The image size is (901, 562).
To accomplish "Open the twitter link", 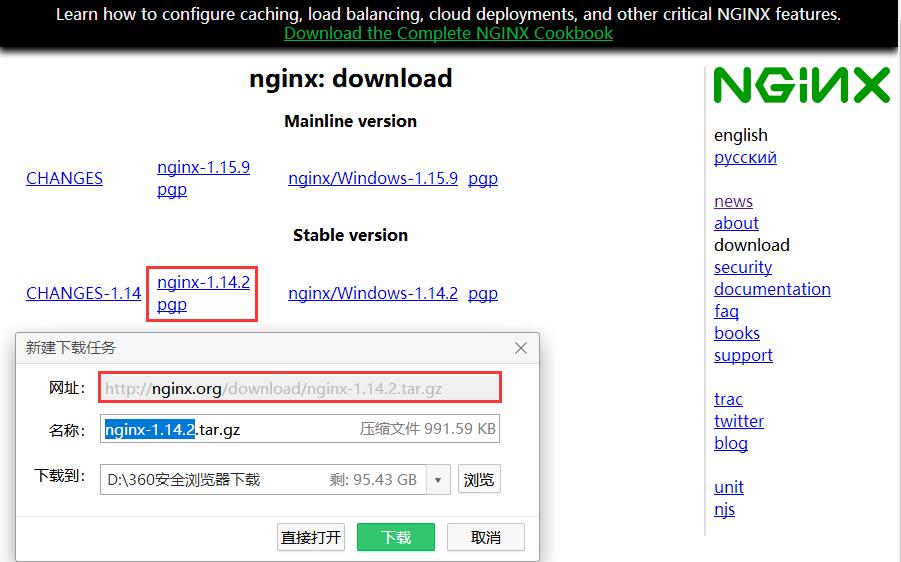I will point(739,421).
